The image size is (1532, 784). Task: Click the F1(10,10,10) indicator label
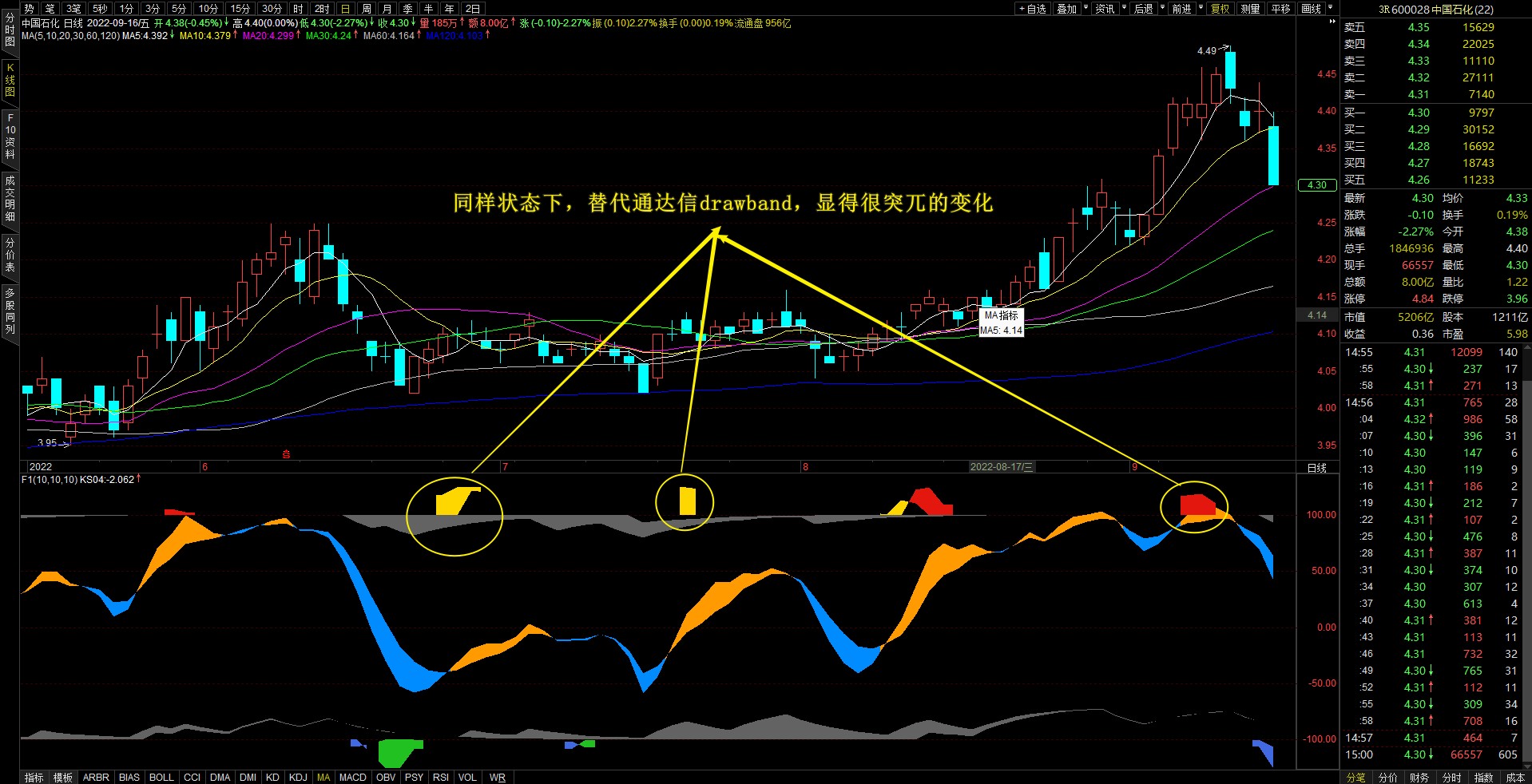click(x=50, y=480)
